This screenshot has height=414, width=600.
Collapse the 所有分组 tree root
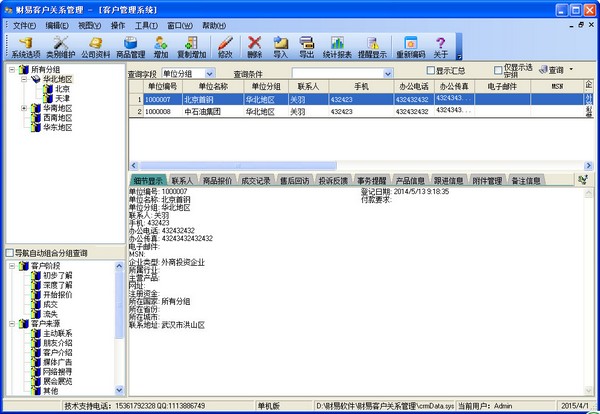coord(12,70)
